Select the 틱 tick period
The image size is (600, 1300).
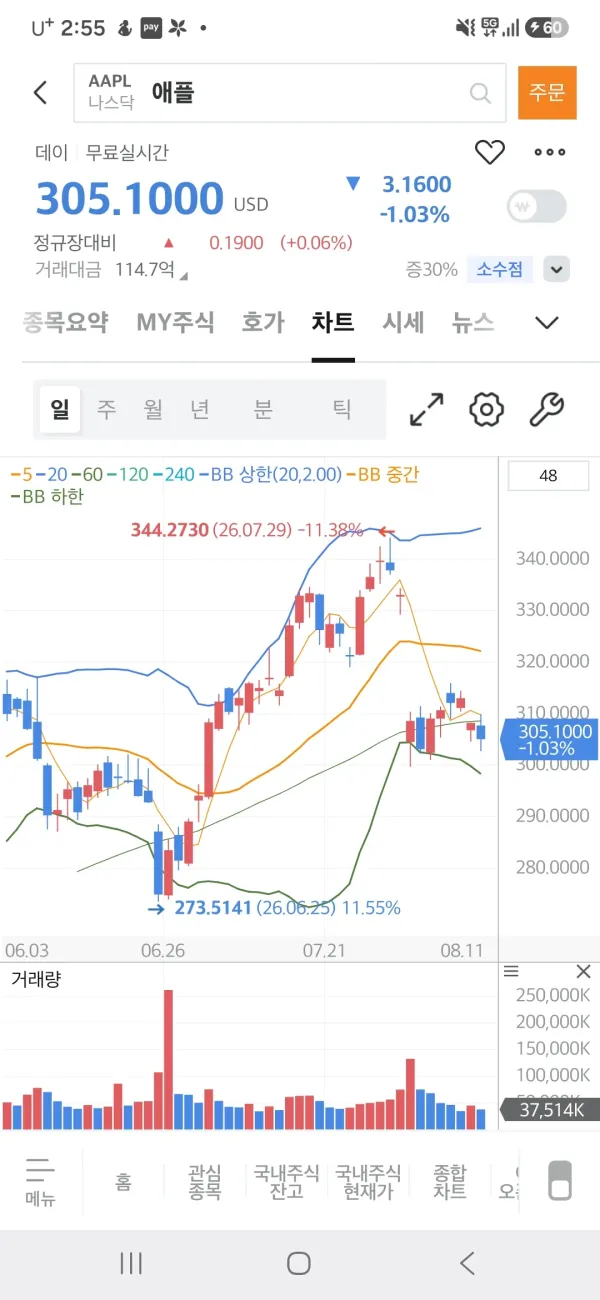tap(342, 409)
